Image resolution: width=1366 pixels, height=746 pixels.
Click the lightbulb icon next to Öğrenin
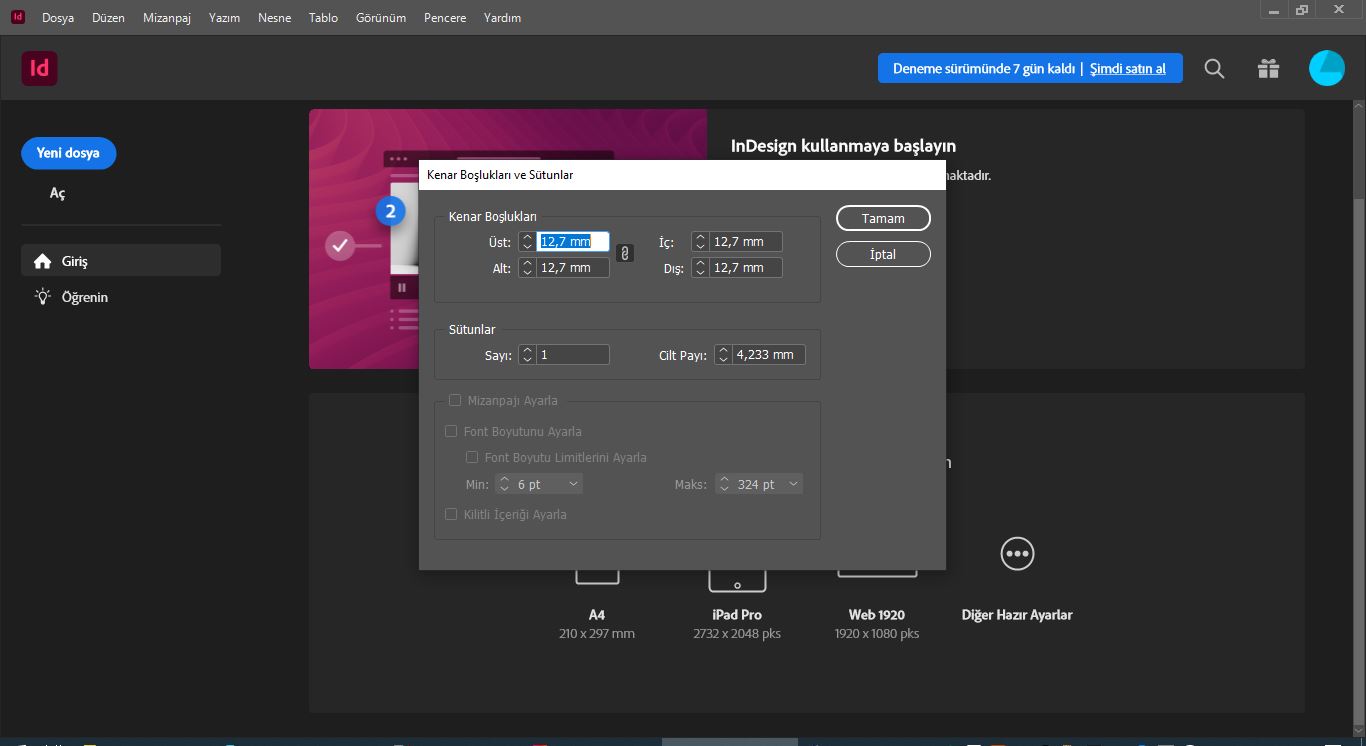click(x=42, y=297)
